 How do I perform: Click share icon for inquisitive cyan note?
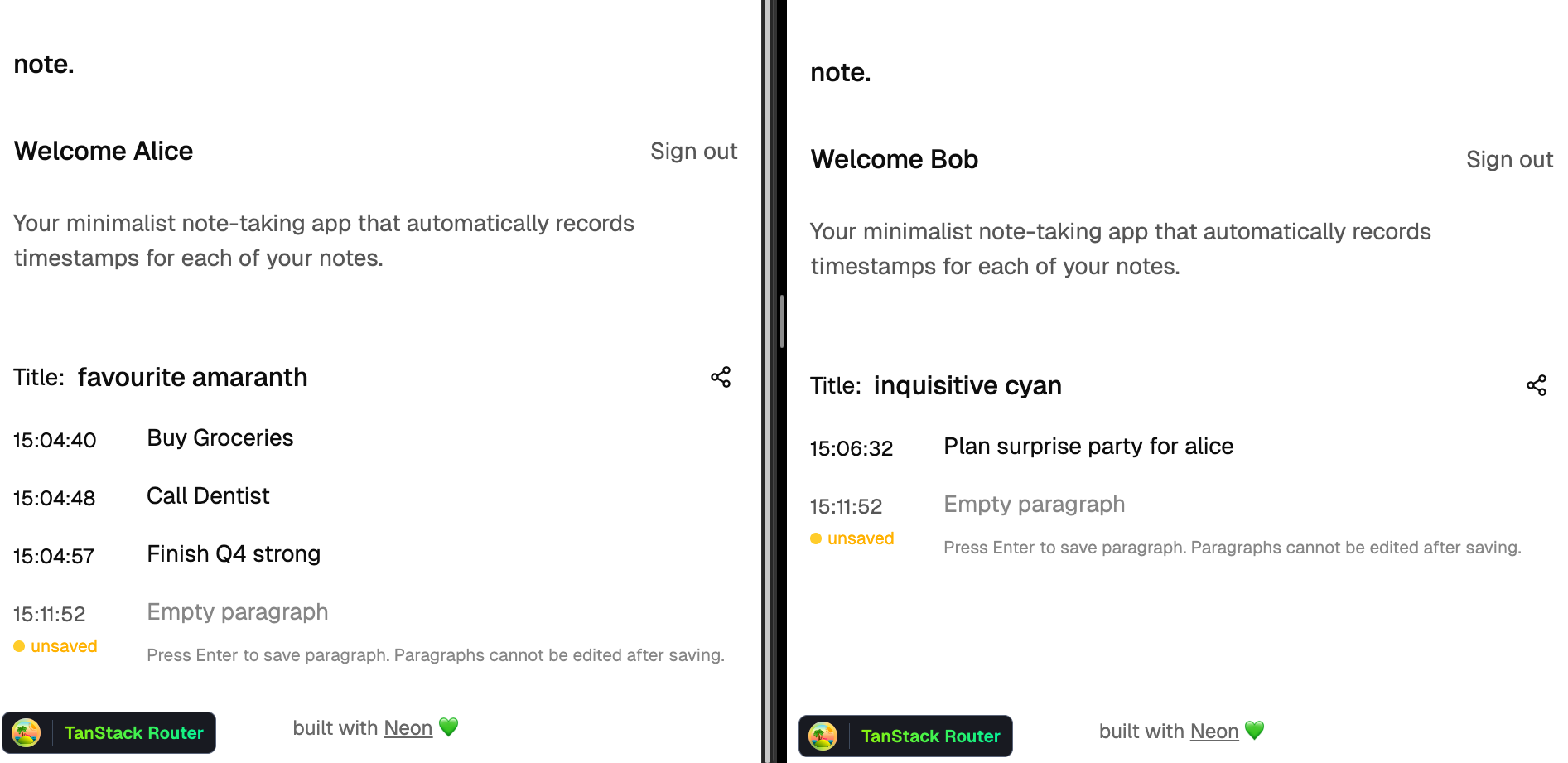(1537, 386)
